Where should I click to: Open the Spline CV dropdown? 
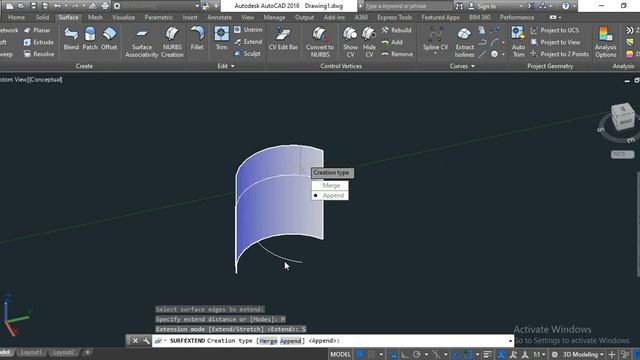[x=436, y=53]
